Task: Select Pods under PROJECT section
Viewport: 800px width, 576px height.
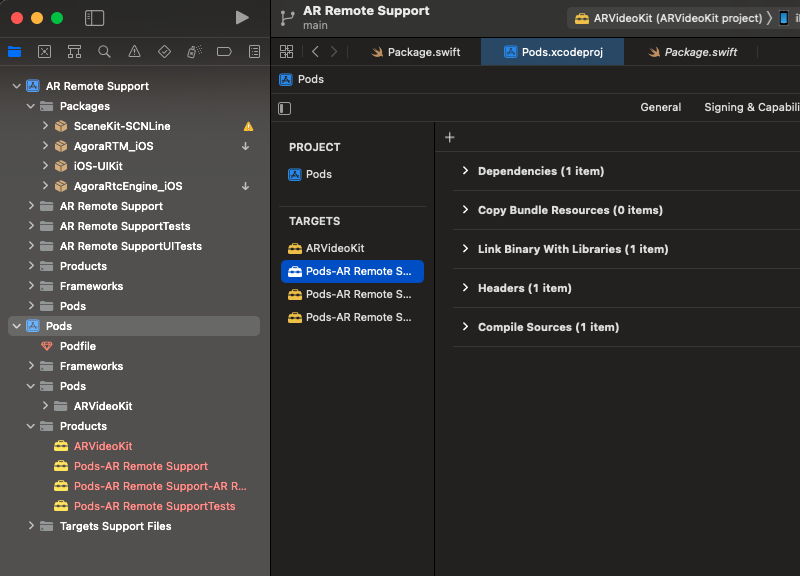Action: tap(310, 174)
